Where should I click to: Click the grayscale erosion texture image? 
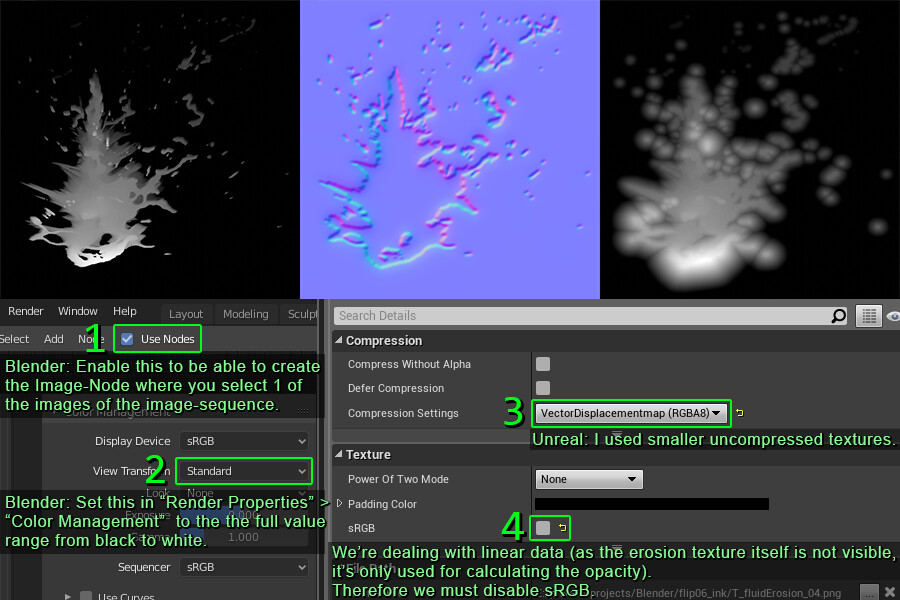coord(149,149)
